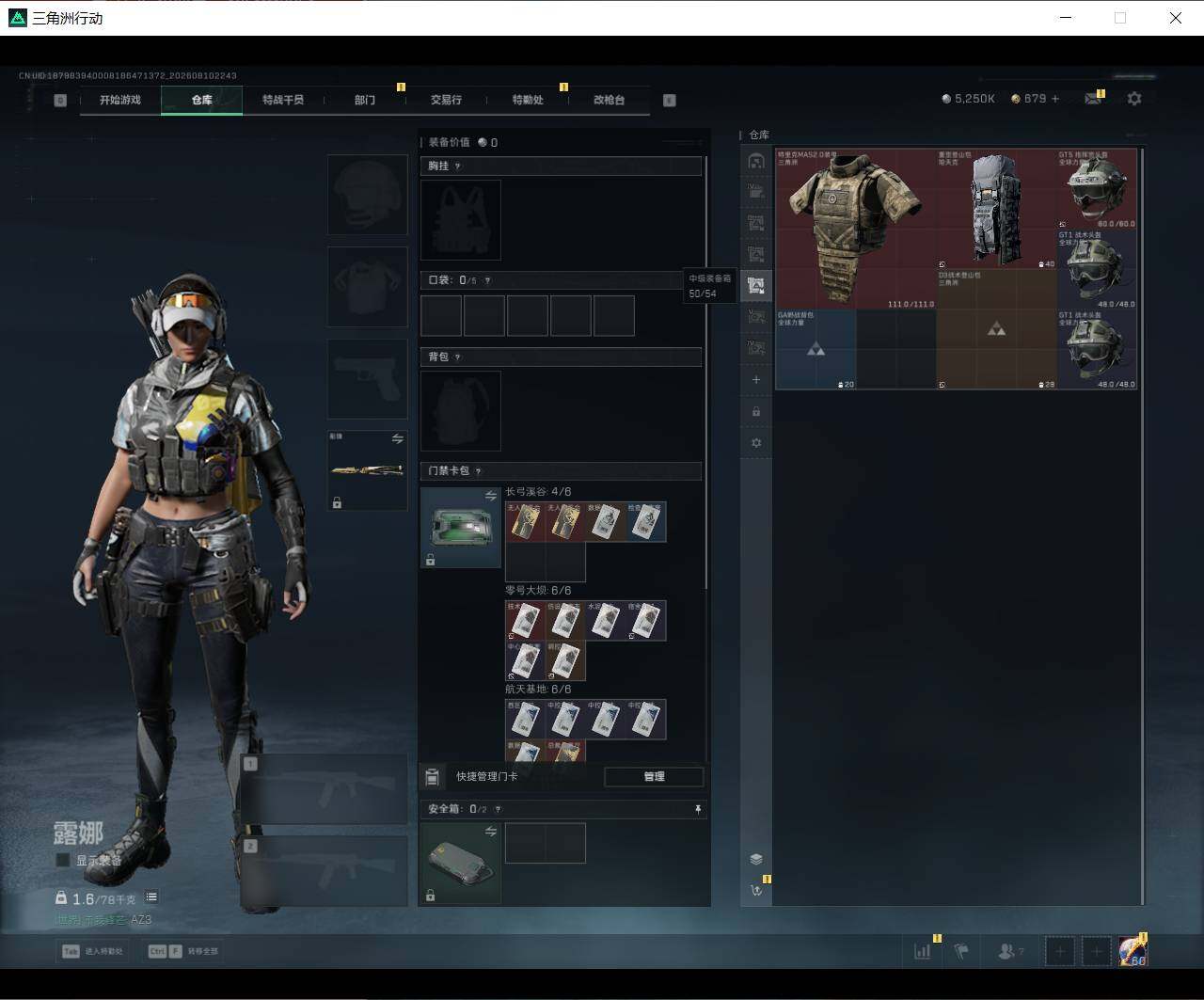Select the GT5 指挥官头盔 helmet
Viewport: 1204px width, 1000px height.
point(1097,188)
